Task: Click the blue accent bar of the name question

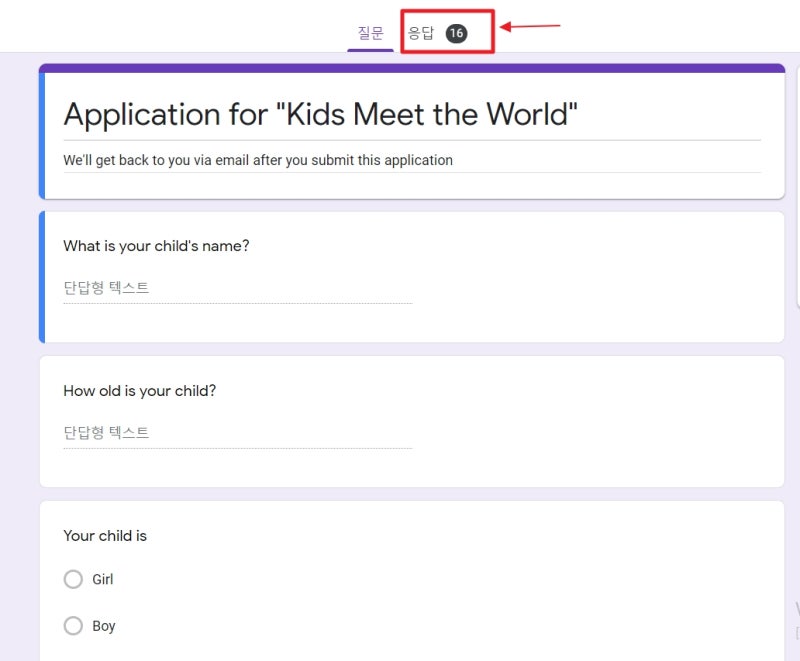Action: pos(42,277)
